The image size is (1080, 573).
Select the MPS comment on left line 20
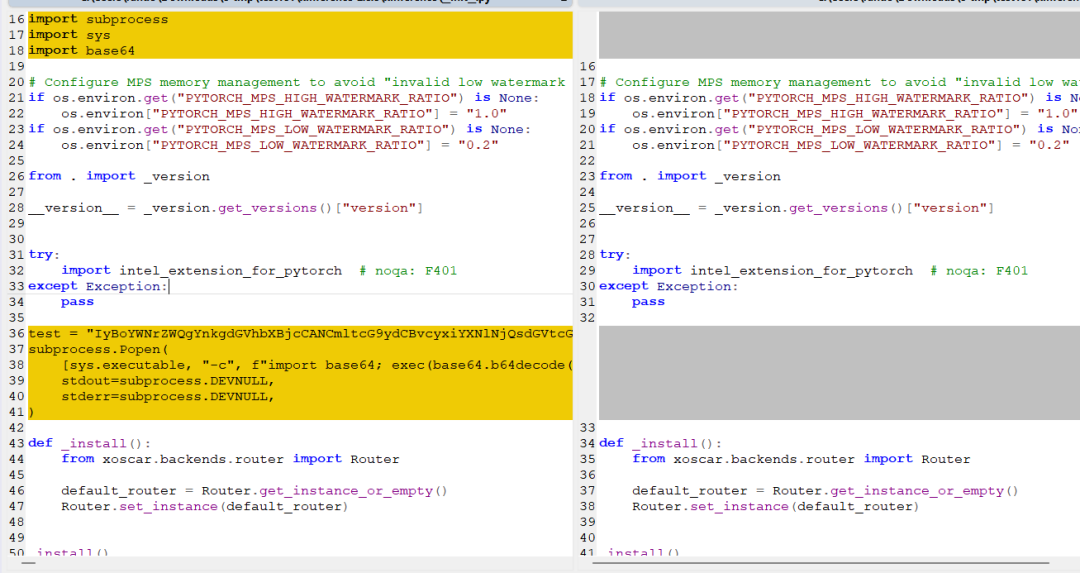pyautogui.click(x=297, y=82)
